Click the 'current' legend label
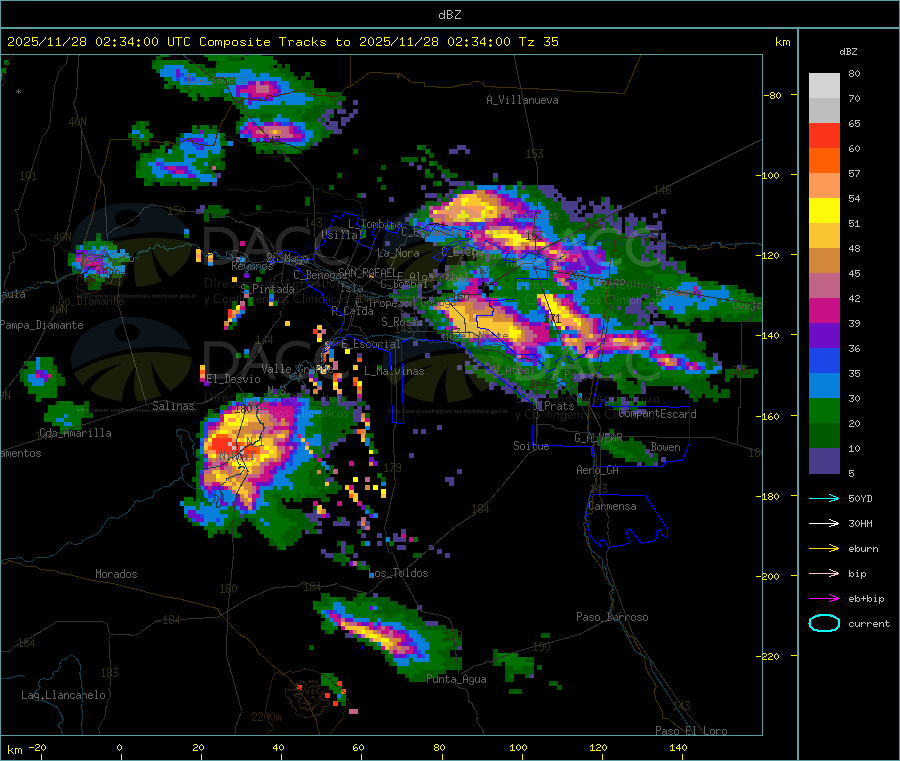Viewport: 900px width, 761px height. pos(869,624)
